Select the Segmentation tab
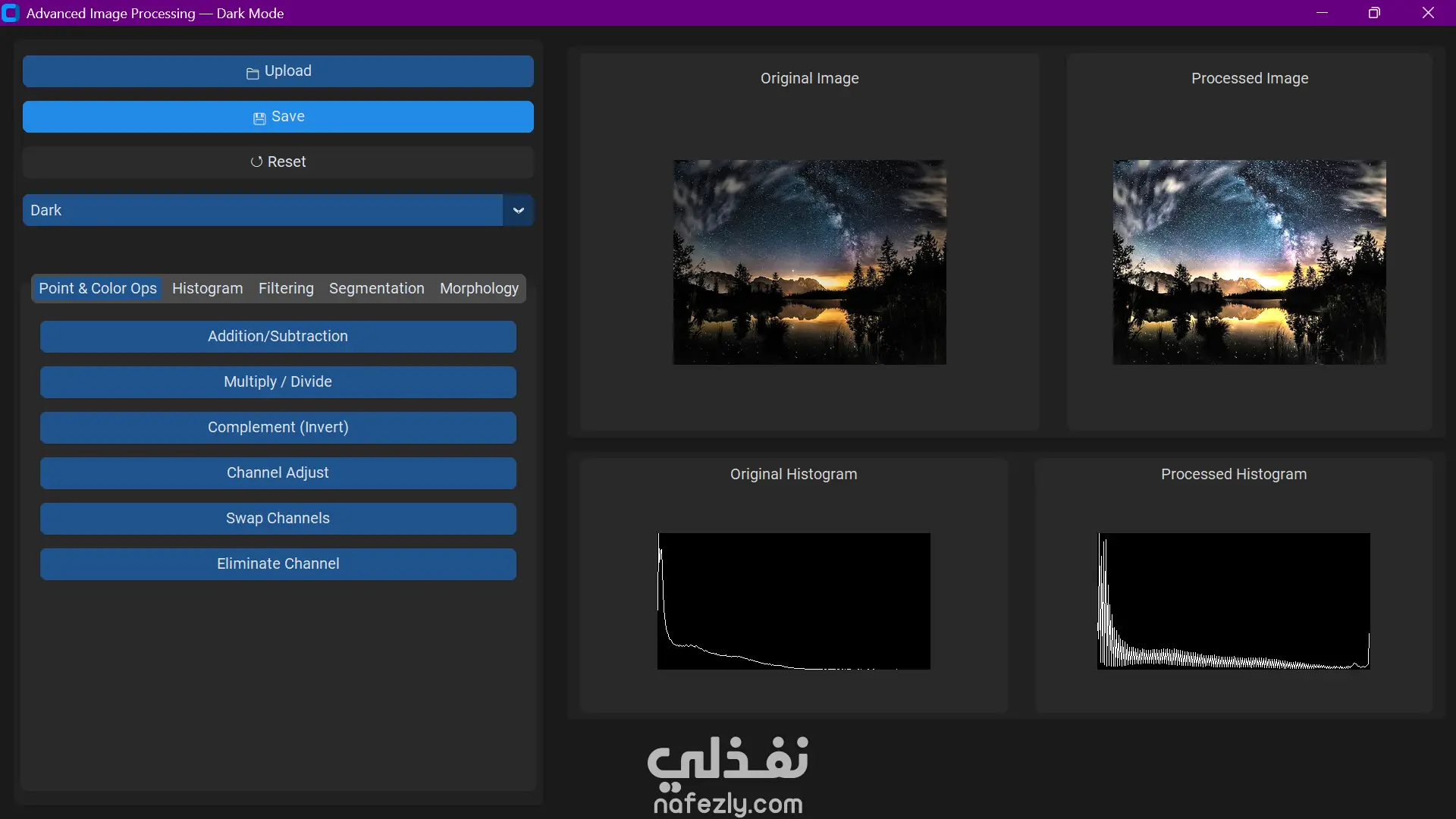Image resolution: width=1456 pixels, height=819 pixels. (x=376, y=289)
